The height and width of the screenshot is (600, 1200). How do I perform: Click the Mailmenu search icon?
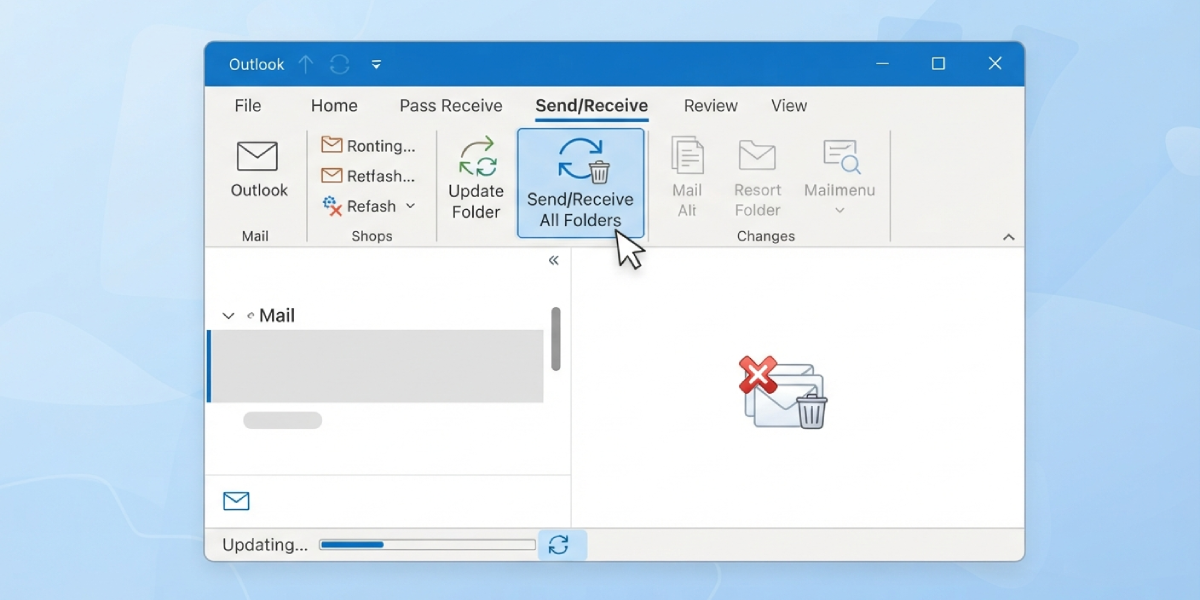(841, 157)
